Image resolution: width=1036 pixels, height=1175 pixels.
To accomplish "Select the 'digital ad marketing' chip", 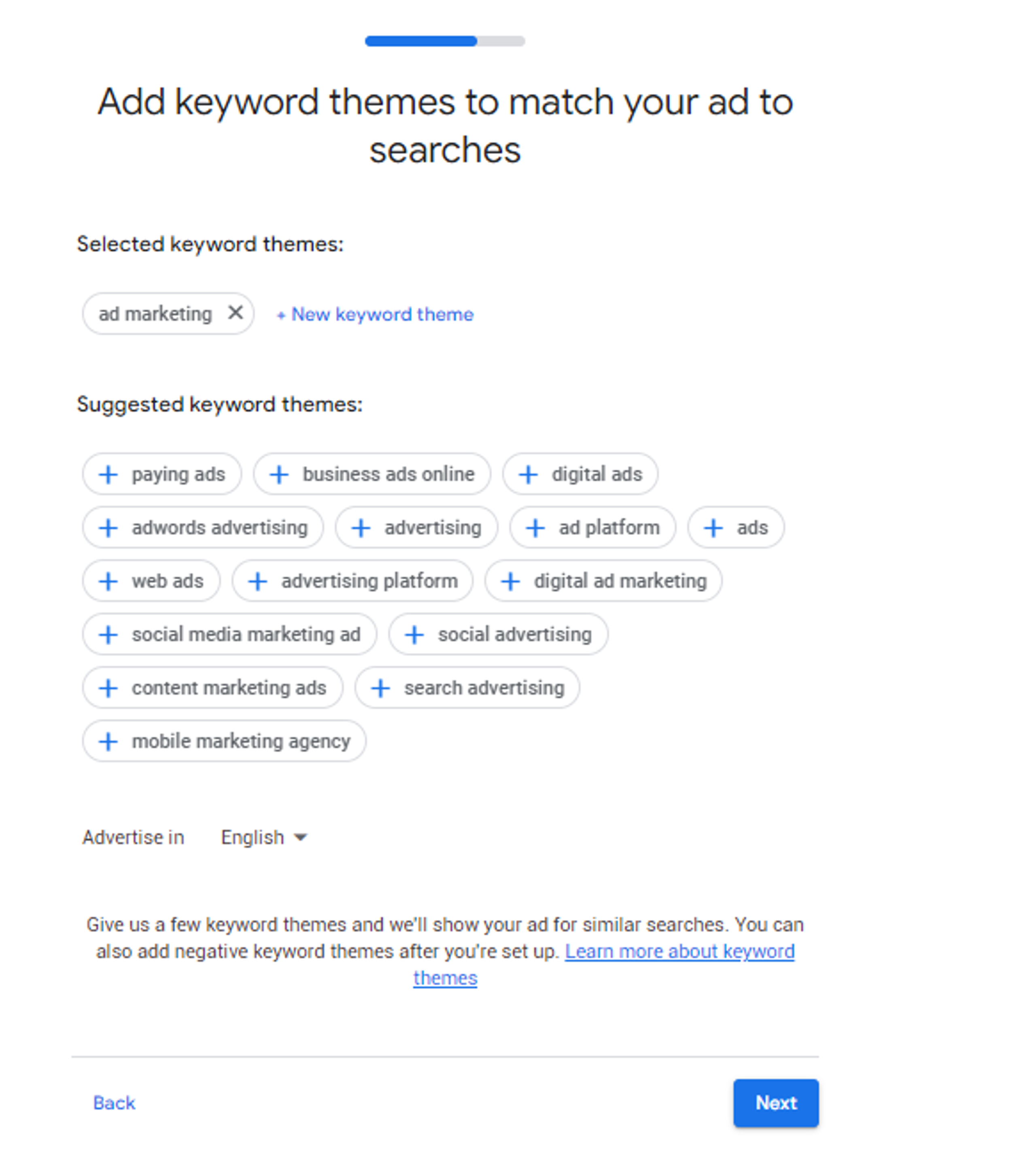I will (603, 581).
